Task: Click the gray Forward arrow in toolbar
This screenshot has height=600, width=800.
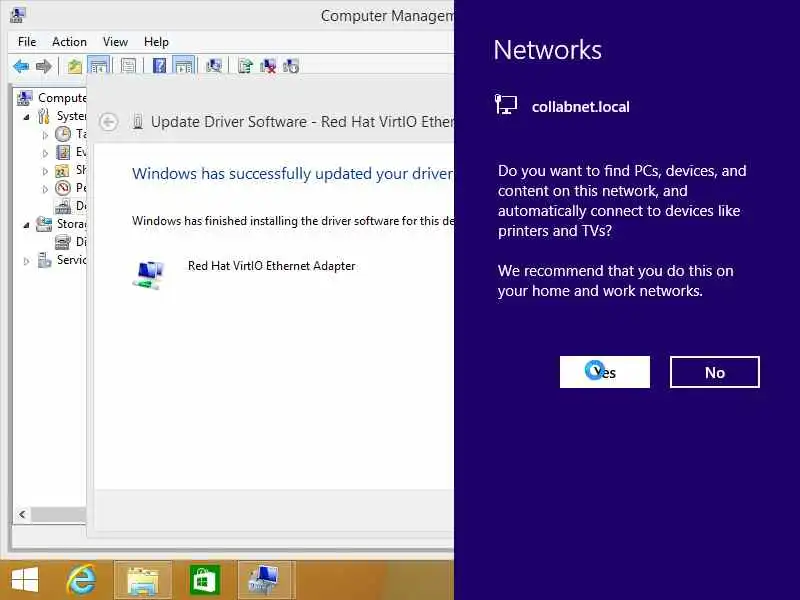Action: (x=44, y=66)
